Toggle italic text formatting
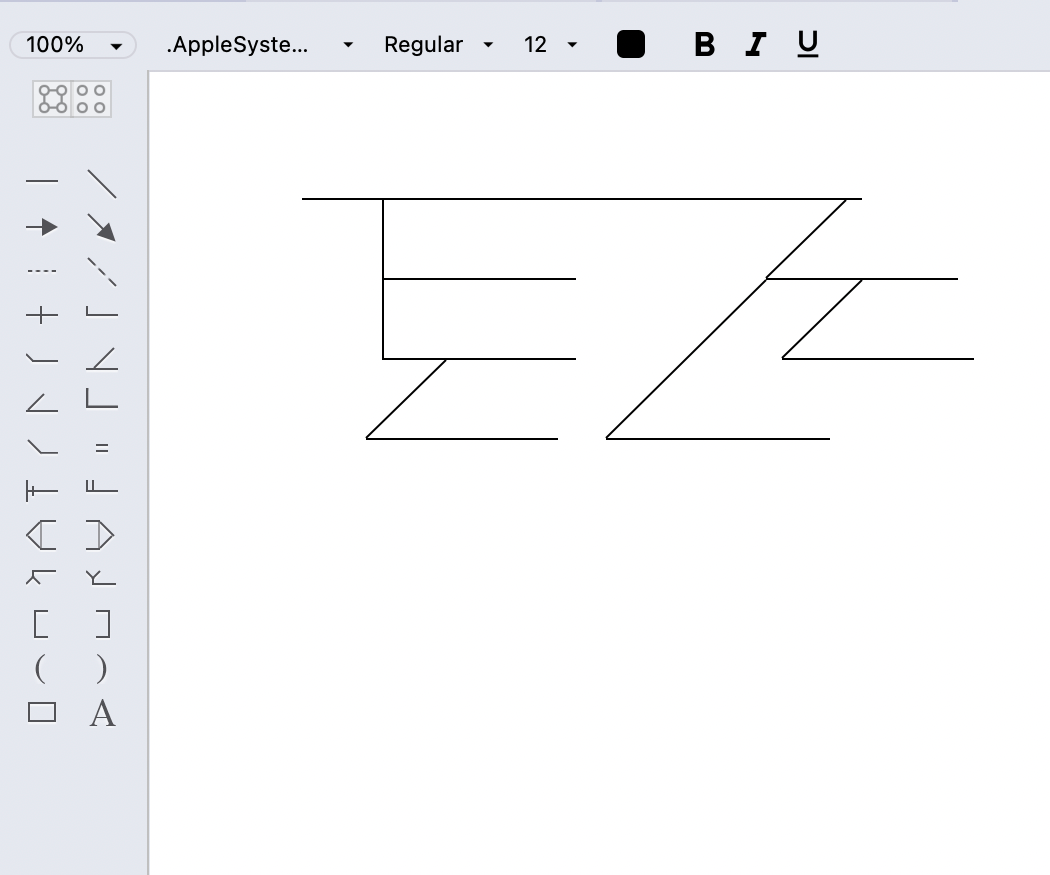 756,45
